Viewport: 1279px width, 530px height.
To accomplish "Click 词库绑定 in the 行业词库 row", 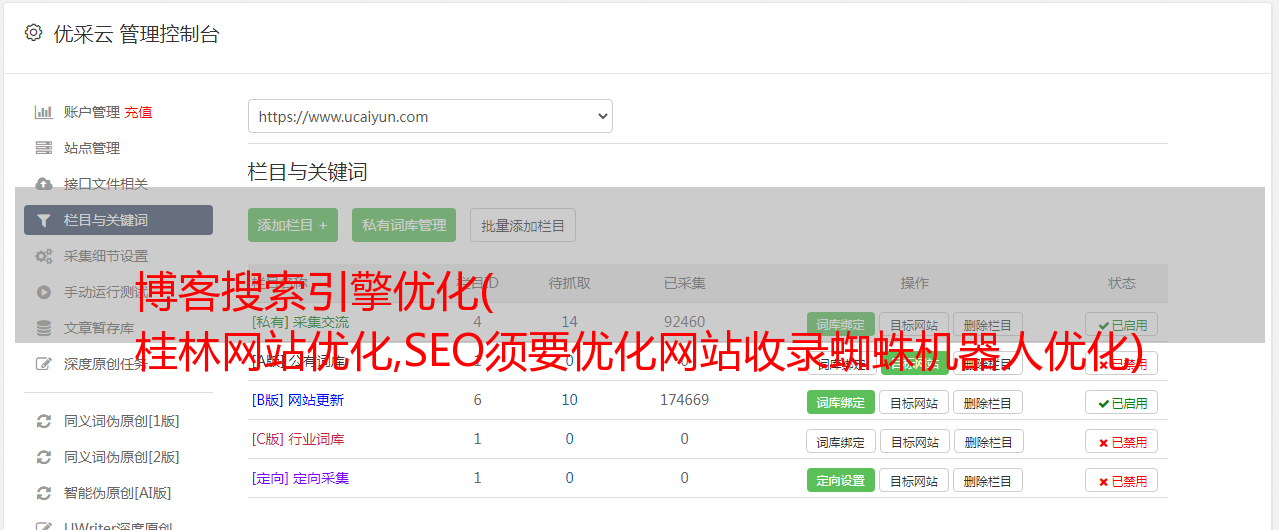I will tap(841, 441).
